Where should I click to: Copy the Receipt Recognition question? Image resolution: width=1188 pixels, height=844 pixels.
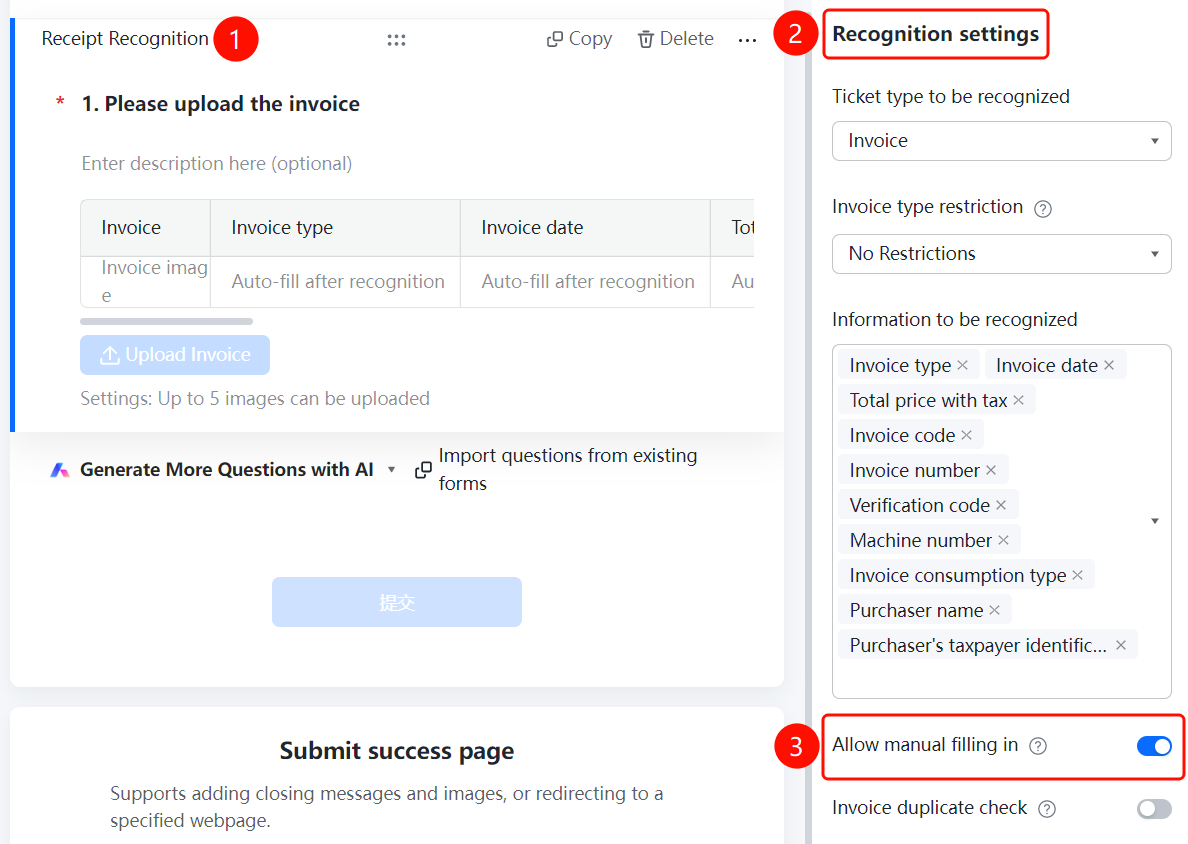coord(580,39)
